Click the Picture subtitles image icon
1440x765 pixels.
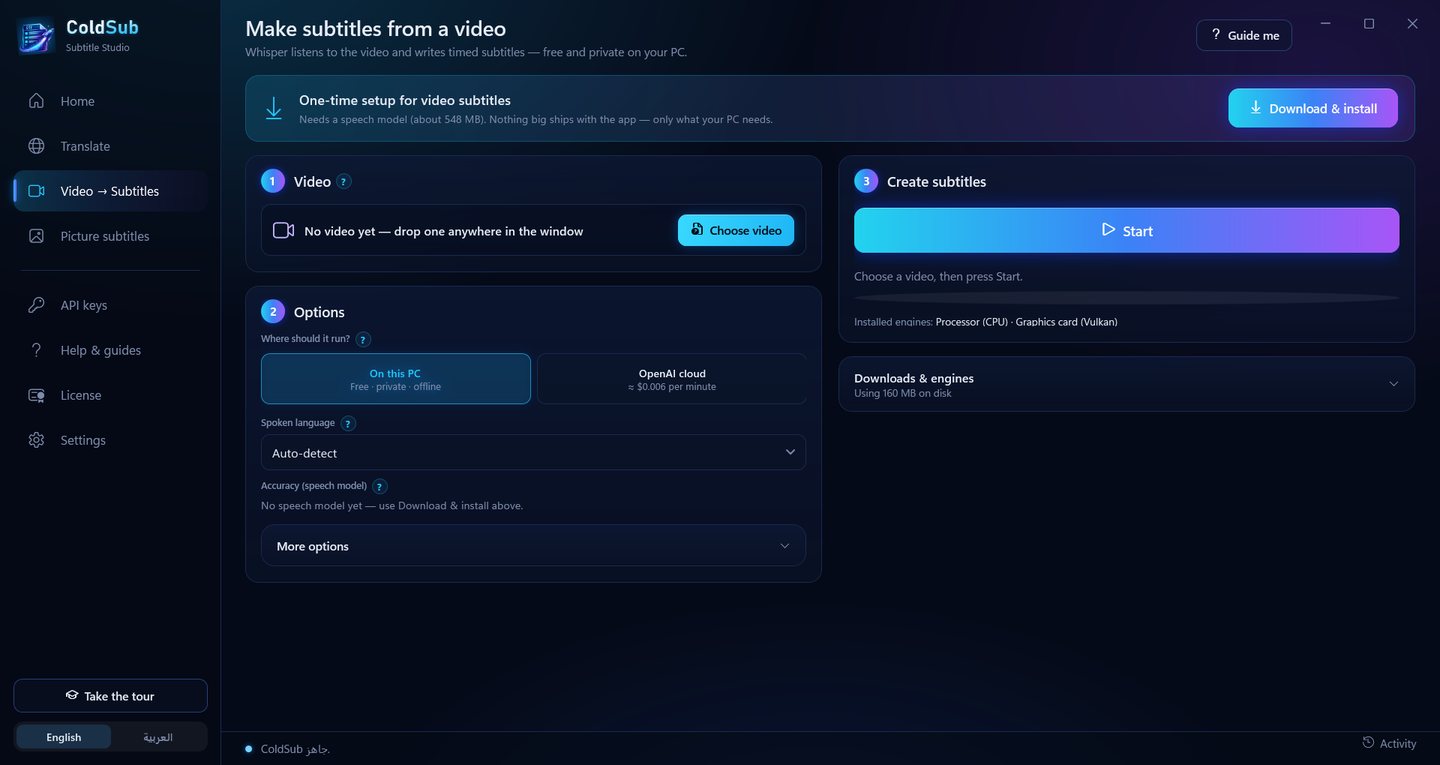(36, 236)
